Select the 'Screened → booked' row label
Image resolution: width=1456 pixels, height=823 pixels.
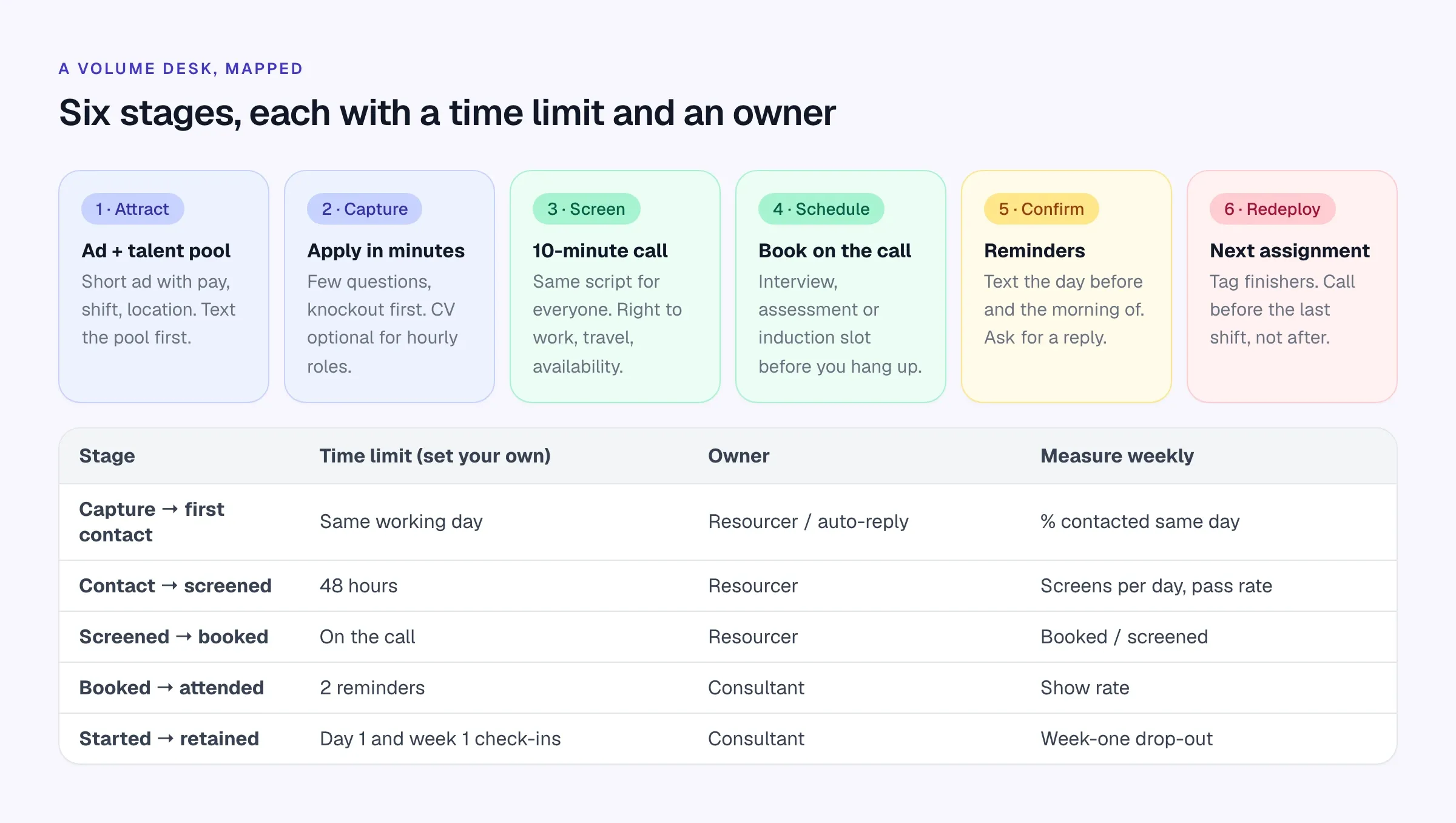coord(174,637)
